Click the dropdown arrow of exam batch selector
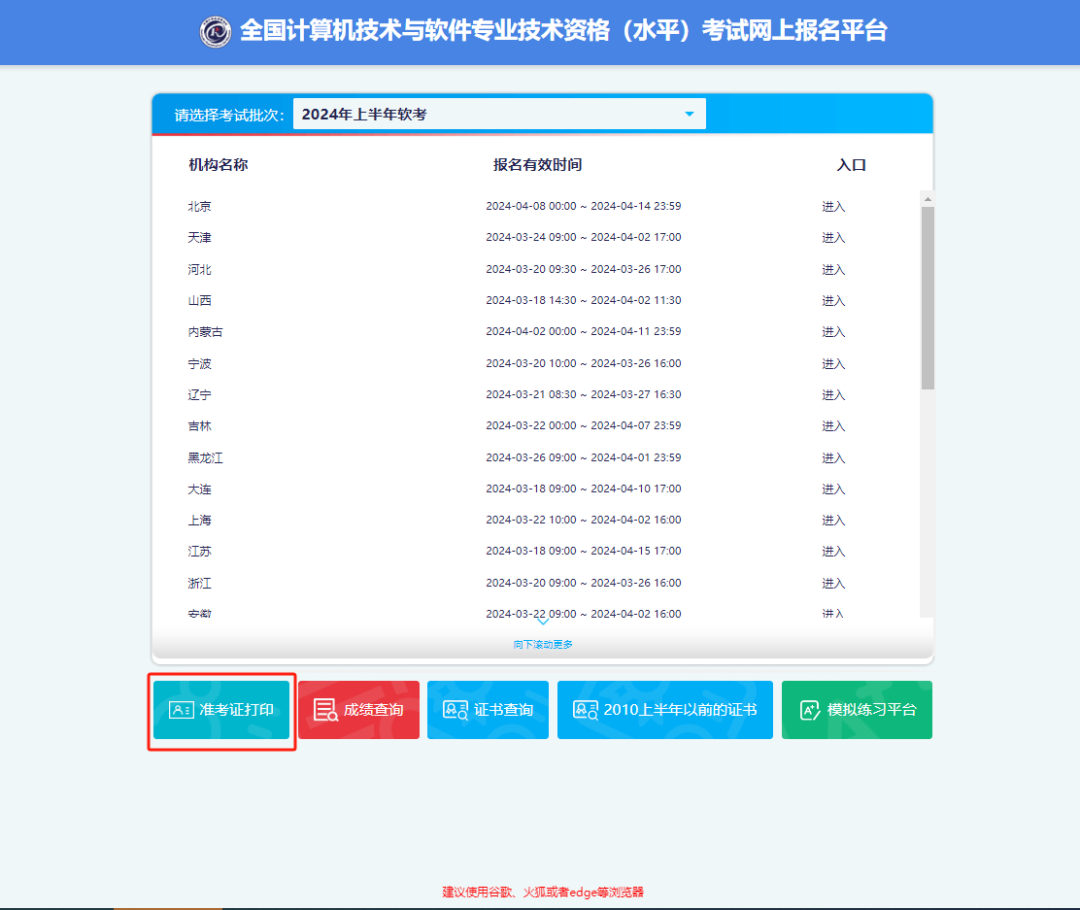 [x=689, y=114]
